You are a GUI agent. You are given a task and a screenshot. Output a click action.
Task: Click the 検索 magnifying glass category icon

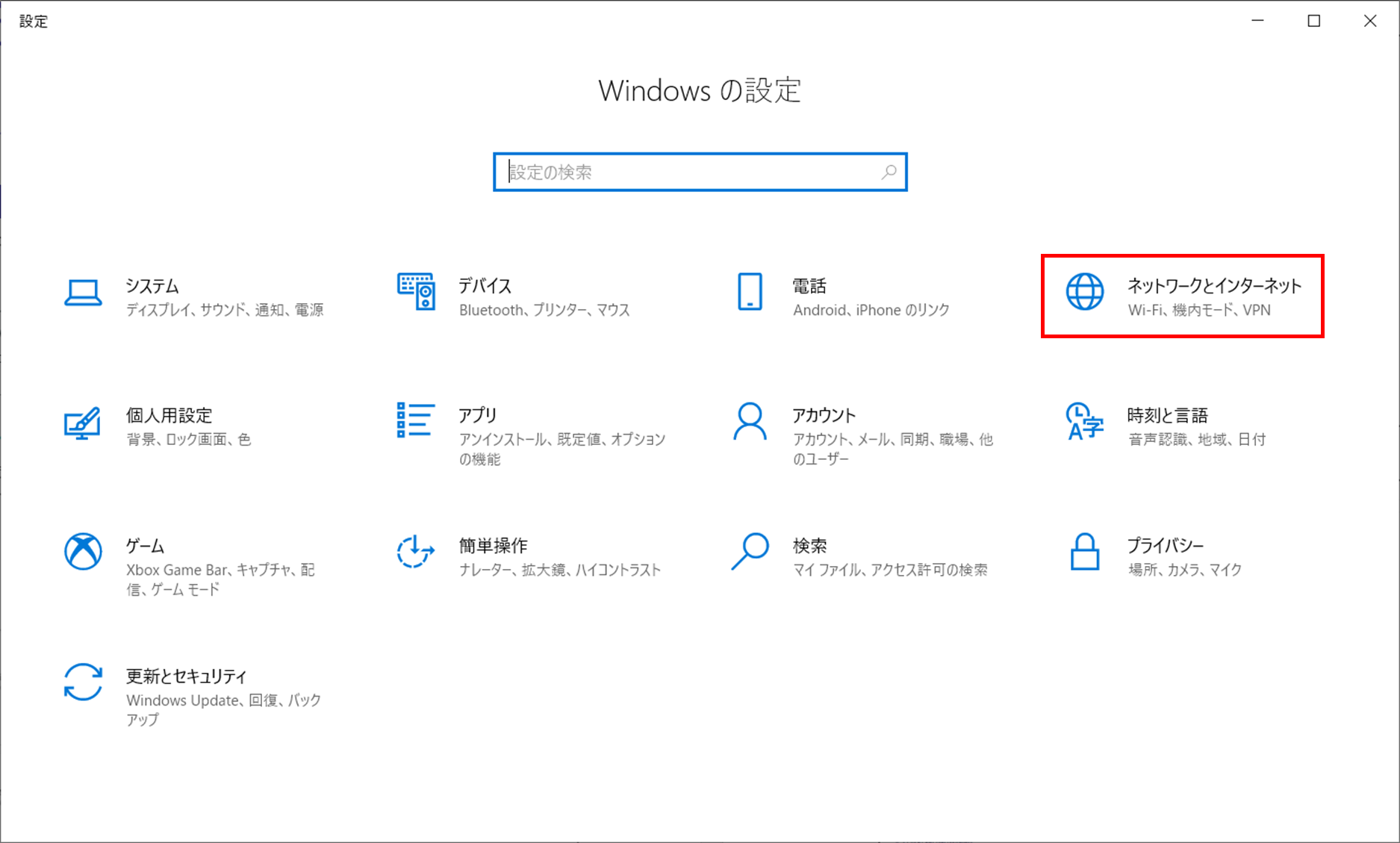click(750, 552)
